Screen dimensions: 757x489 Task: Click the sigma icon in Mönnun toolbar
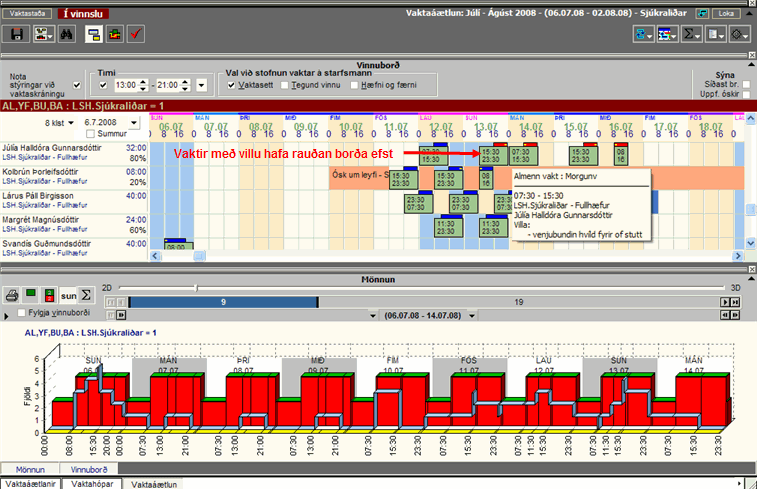coord(86,295)
